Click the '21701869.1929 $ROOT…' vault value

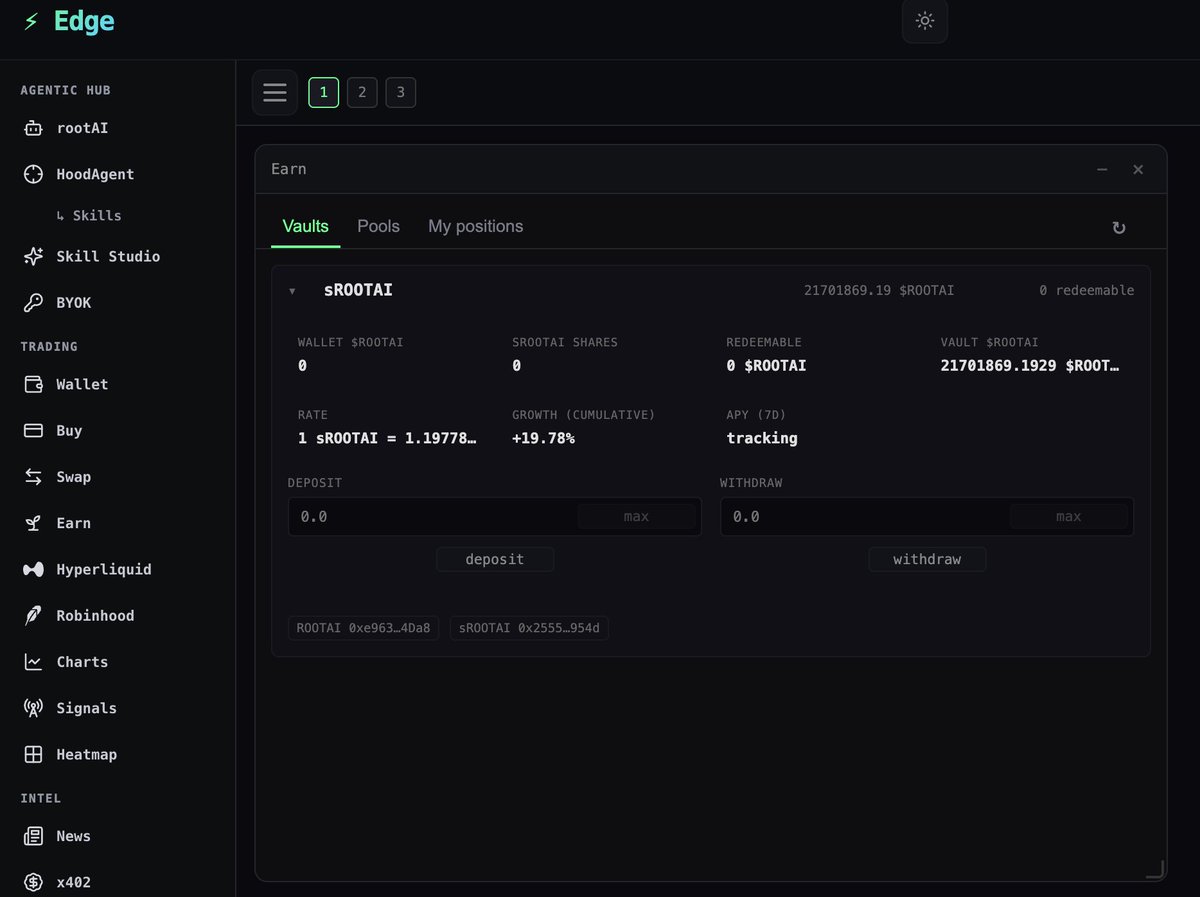tap(1030, 366)
